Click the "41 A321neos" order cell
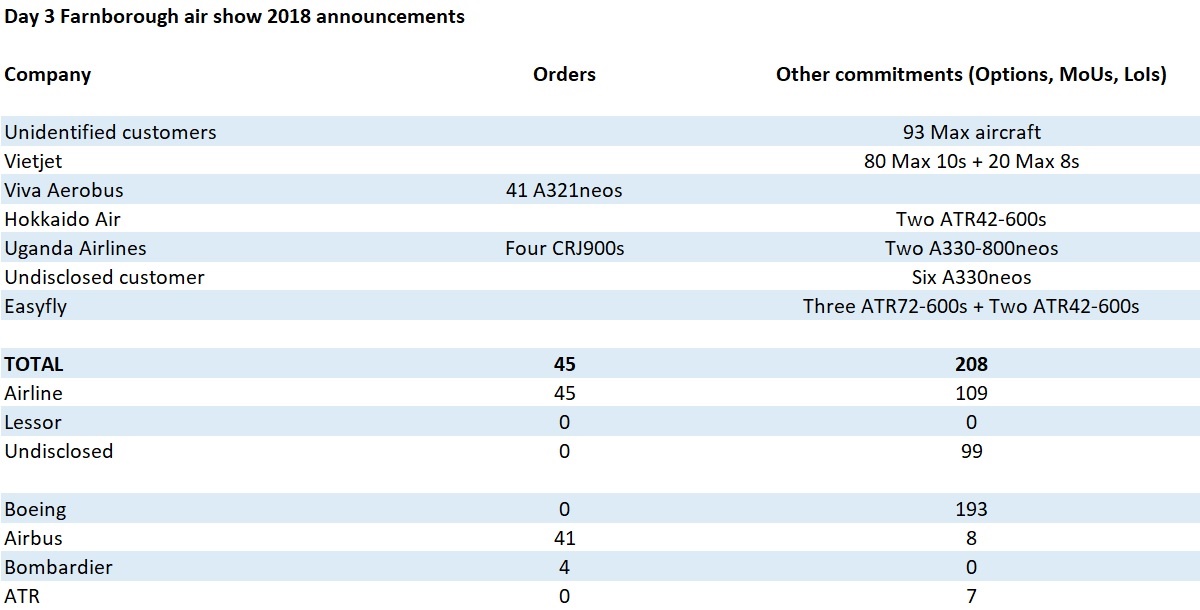The height and width of the screenshot is (610, 1200). (565, 190)
